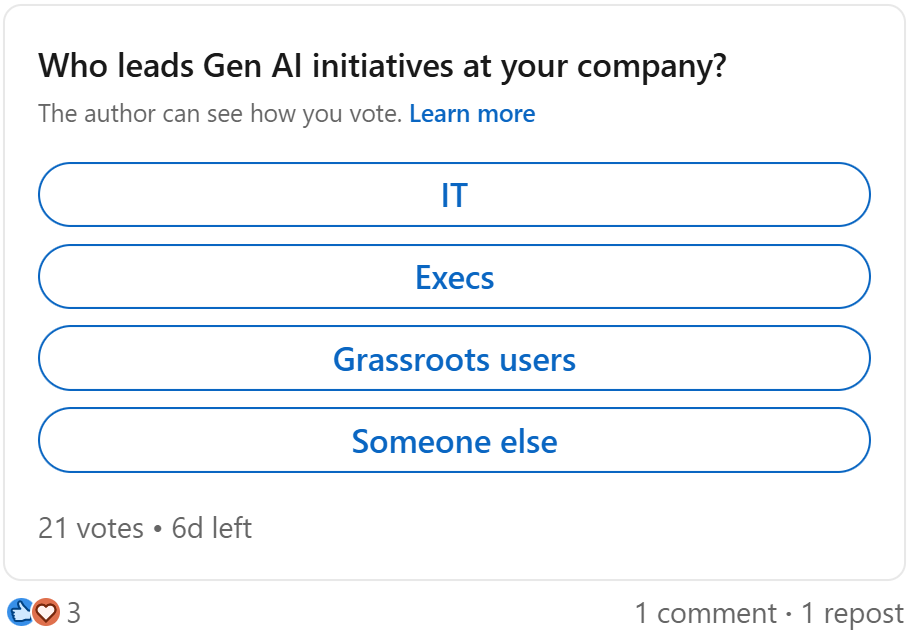Cast your vote for IT leadership
The image size is (912, 635).
pos(455,195)
